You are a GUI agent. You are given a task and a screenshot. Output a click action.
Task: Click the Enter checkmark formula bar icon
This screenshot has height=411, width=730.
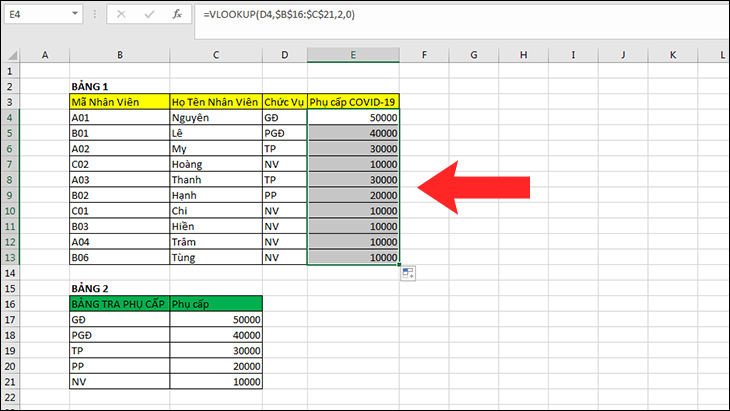pyautogui.click(x=149, y=14)
